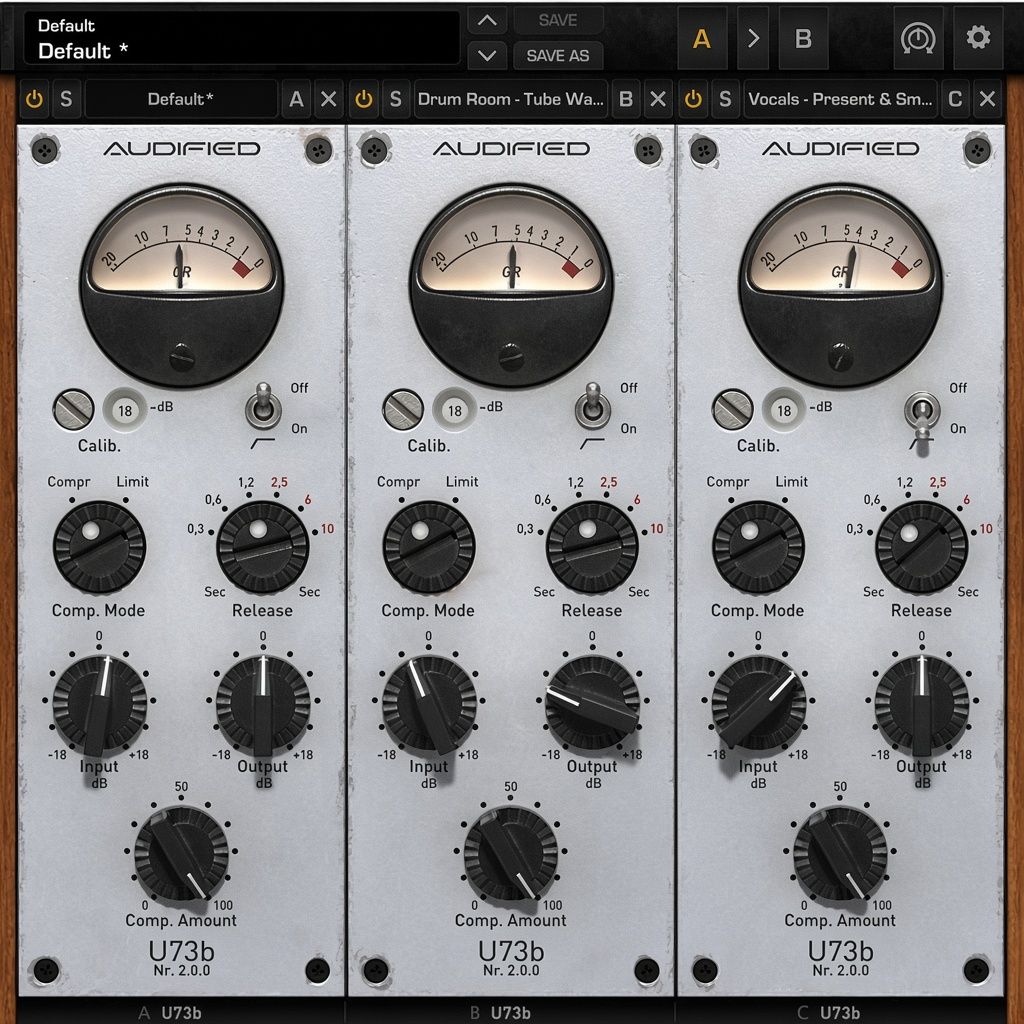Toggle power button on slot A

34,99
